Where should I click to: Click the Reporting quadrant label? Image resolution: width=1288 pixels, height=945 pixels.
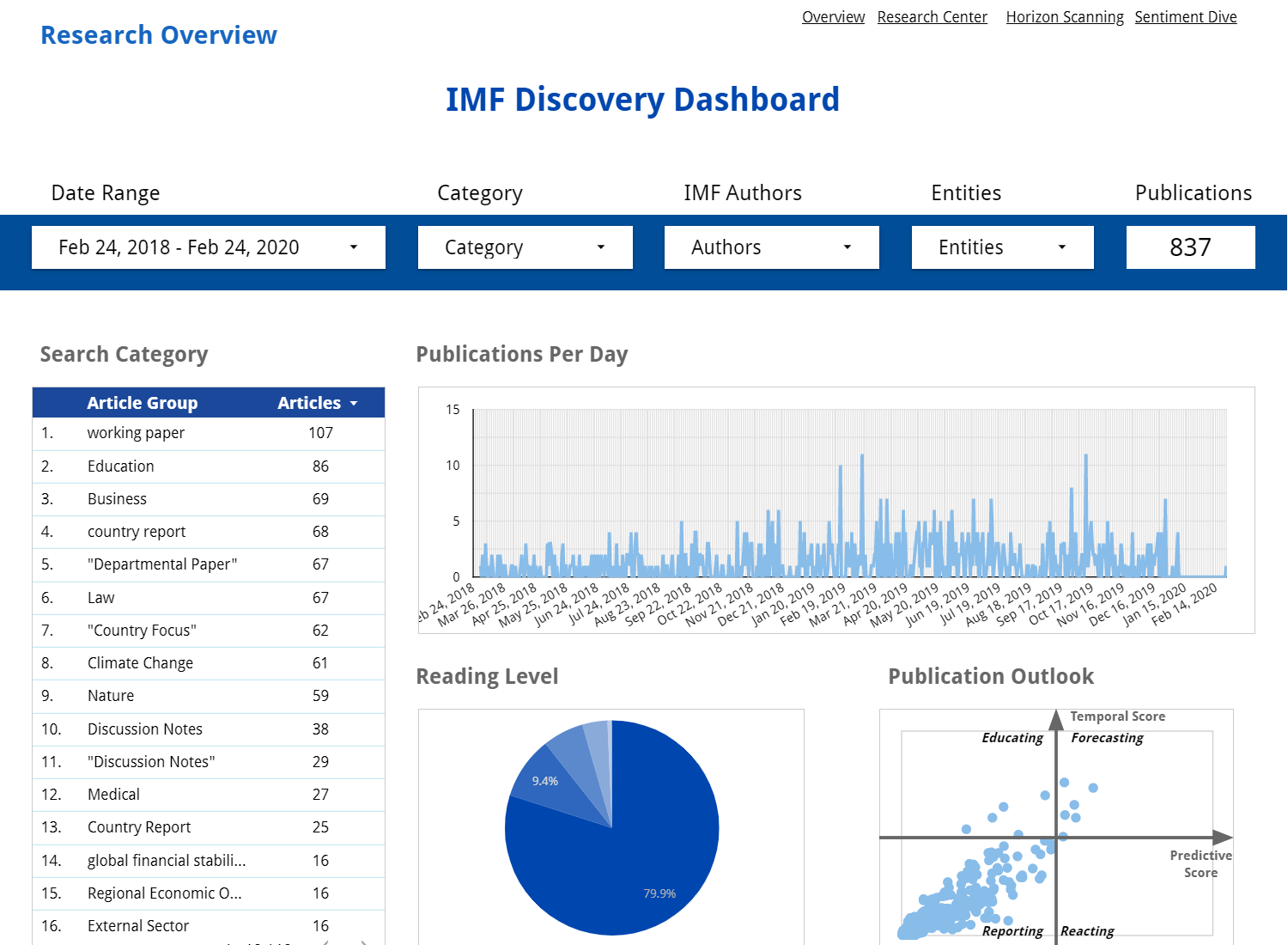[x=1012, y=931]
